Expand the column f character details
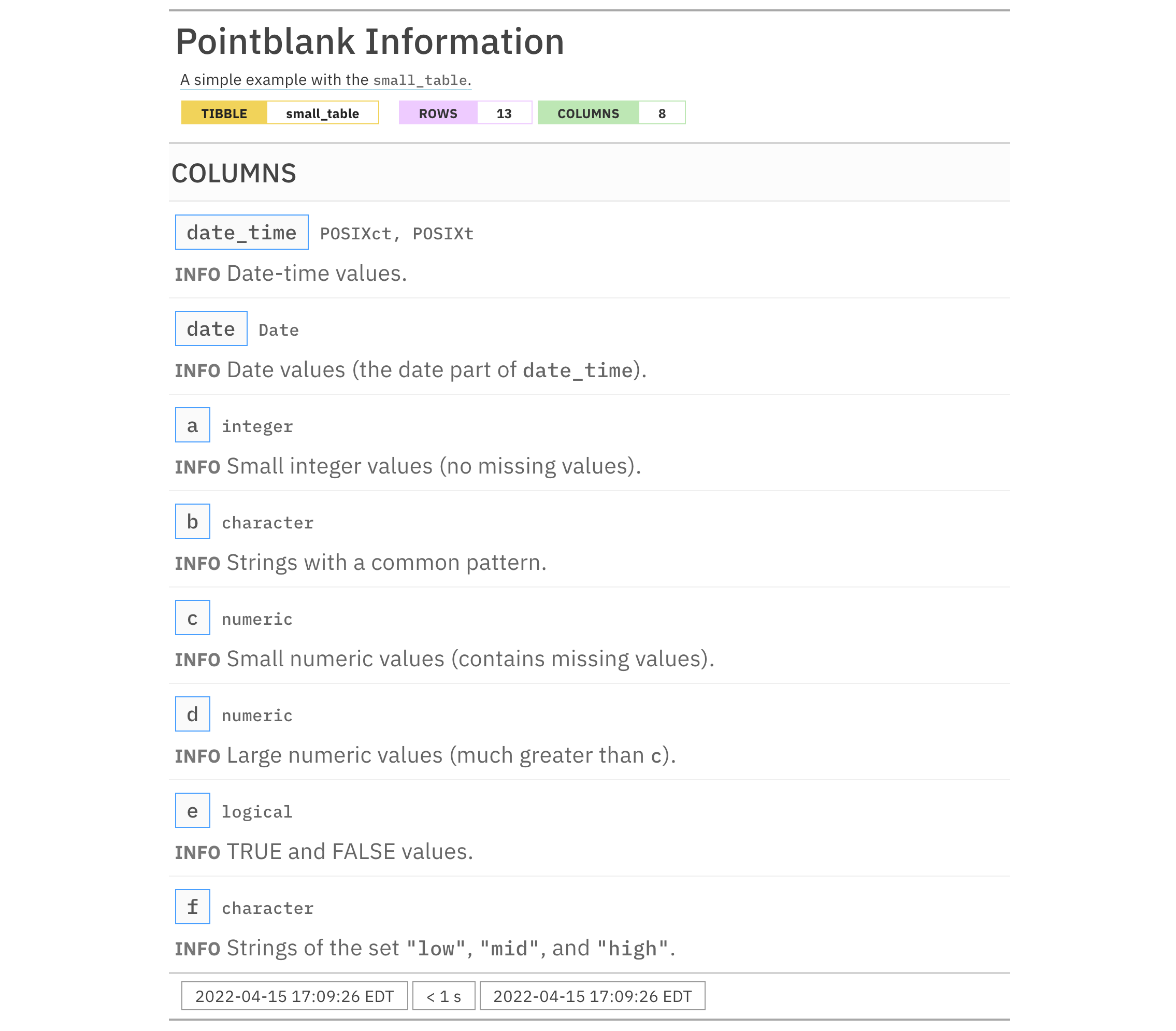Image resolution: width=1176 pixels, height=1031 pixels. point(194,907)
